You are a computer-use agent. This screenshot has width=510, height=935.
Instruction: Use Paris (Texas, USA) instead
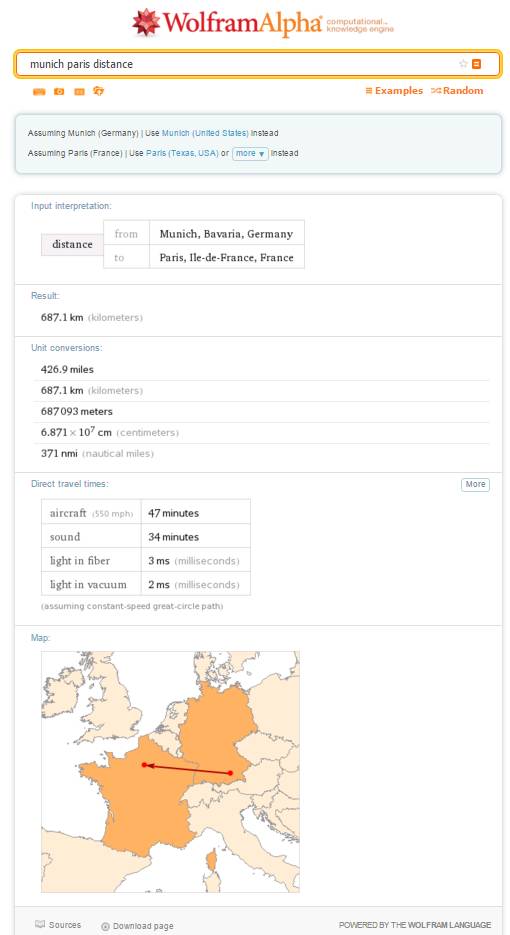182,153
